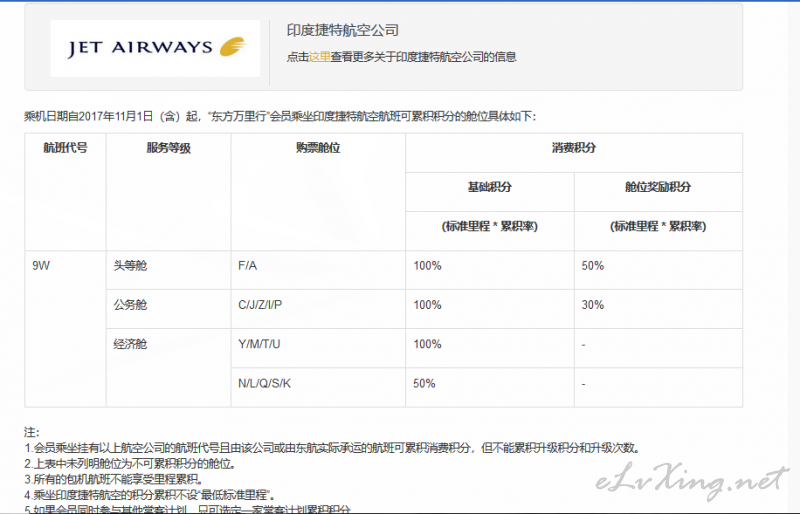Select note 4 about 最低标准里程
This screenshot has height=514, width=800.
point(151,495)
